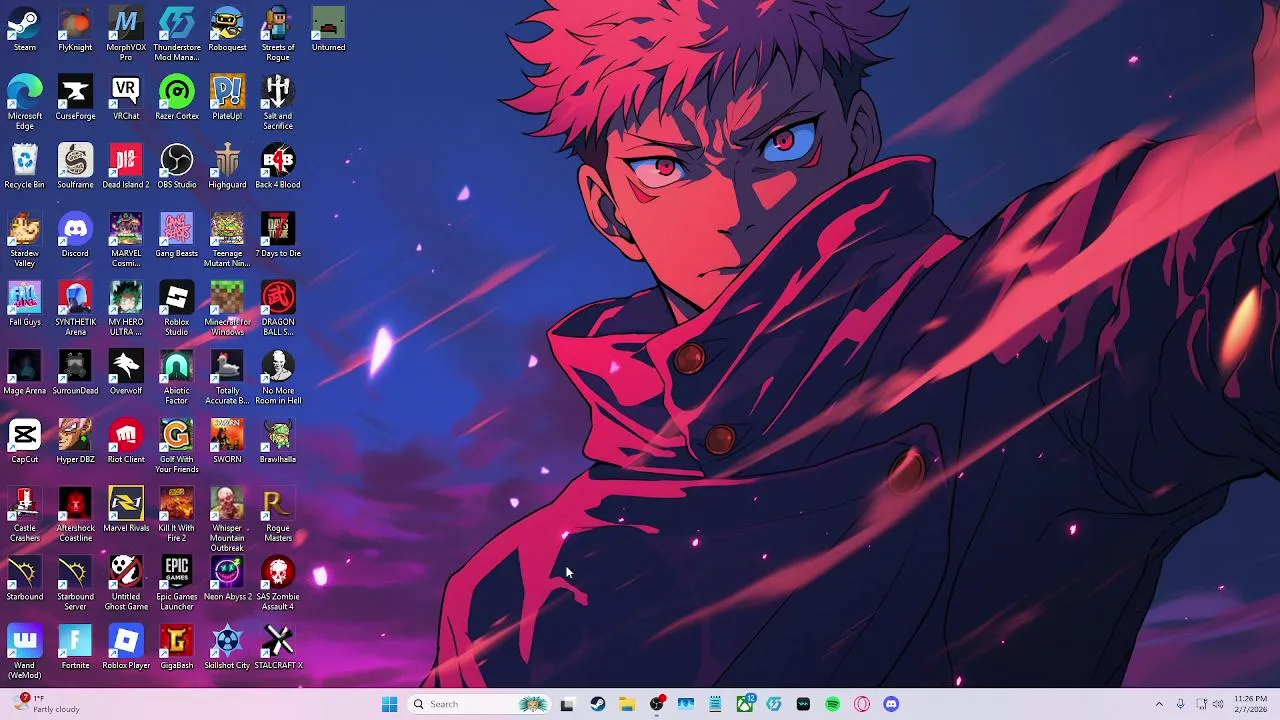This screenshot has height=720, width=1280.
Task: Select the Untitled Ghost Game icon
Action: point(126,583)
